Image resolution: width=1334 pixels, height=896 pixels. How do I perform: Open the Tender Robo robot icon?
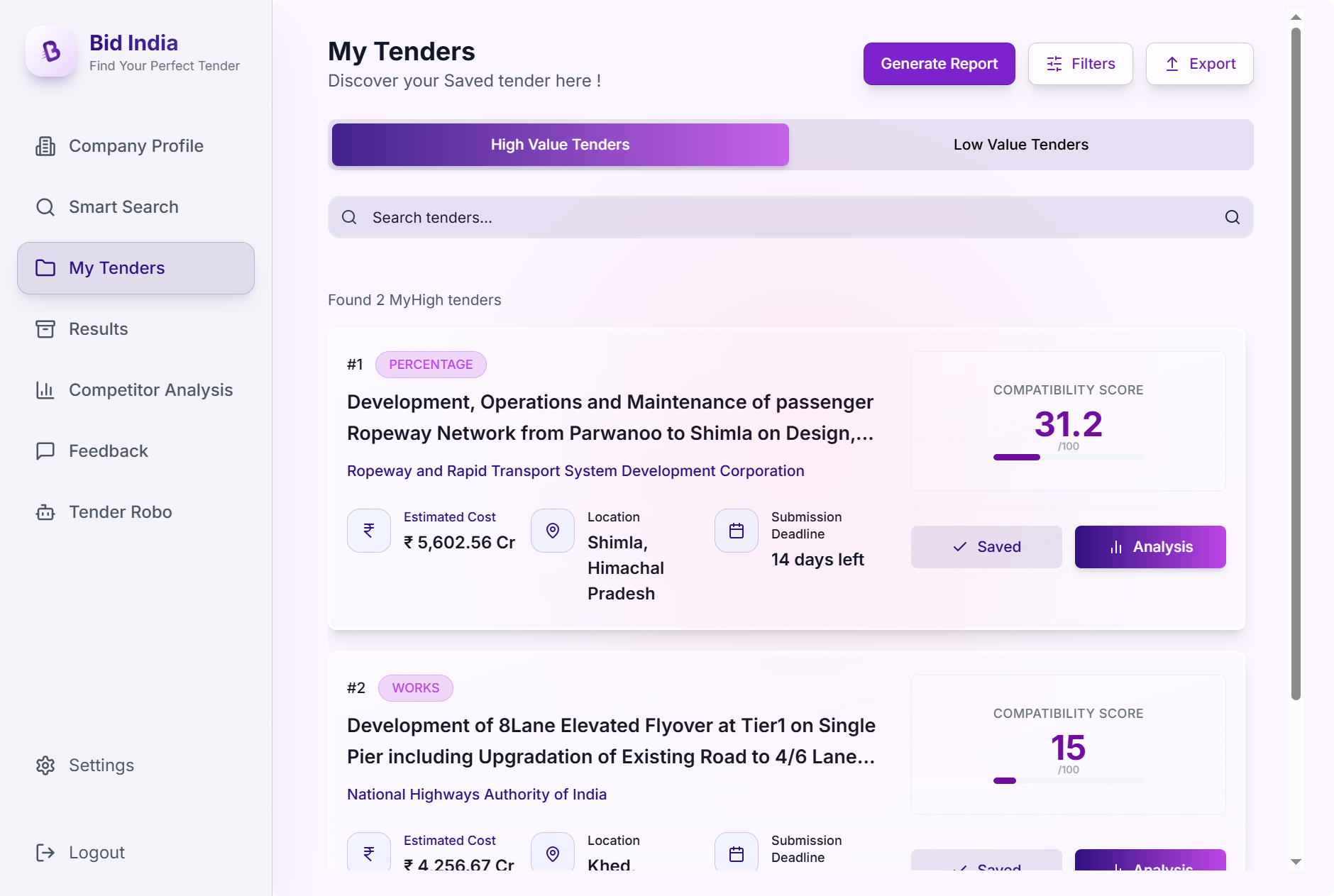pyautogui.click(x=45, y=512)
